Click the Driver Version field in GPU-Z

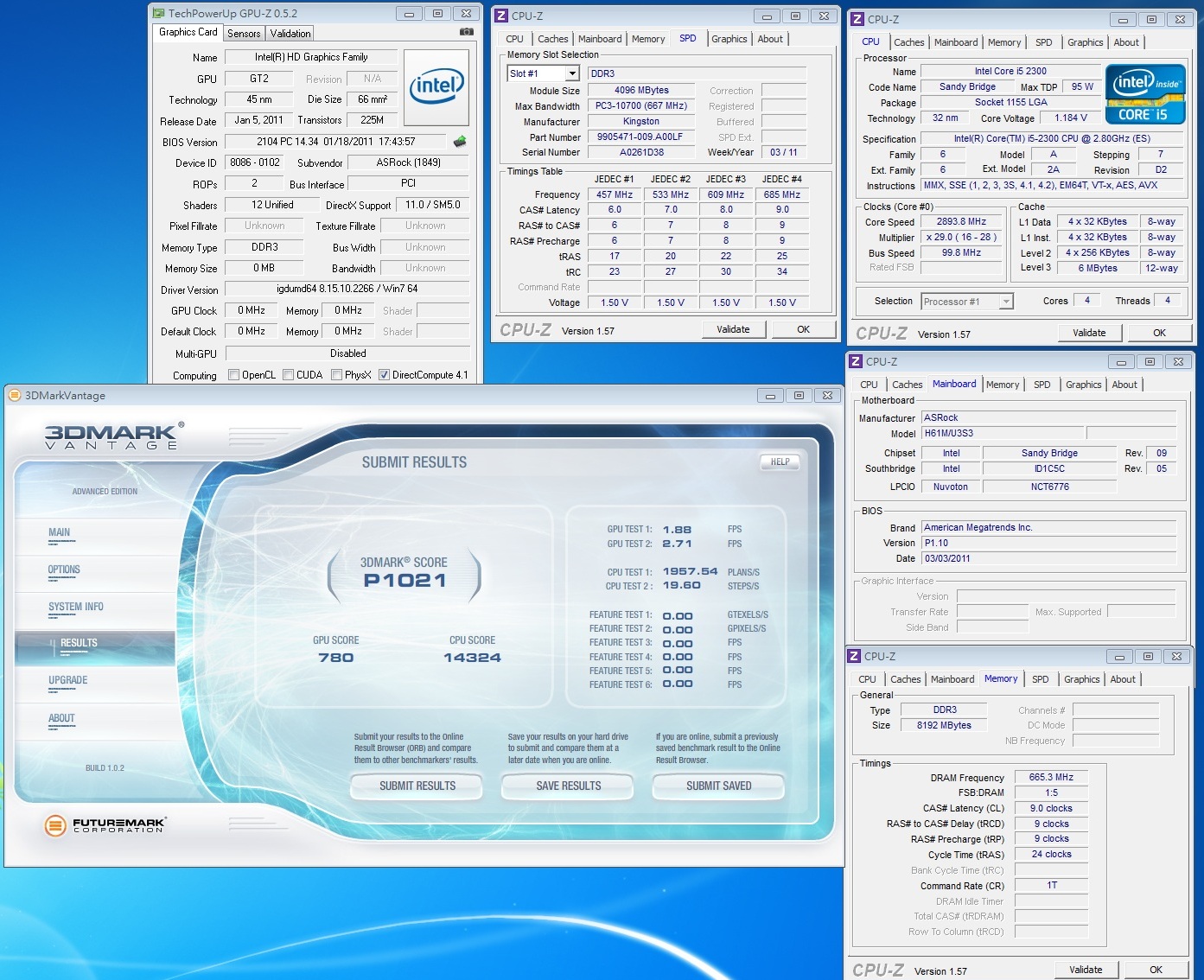coord(347,289)
